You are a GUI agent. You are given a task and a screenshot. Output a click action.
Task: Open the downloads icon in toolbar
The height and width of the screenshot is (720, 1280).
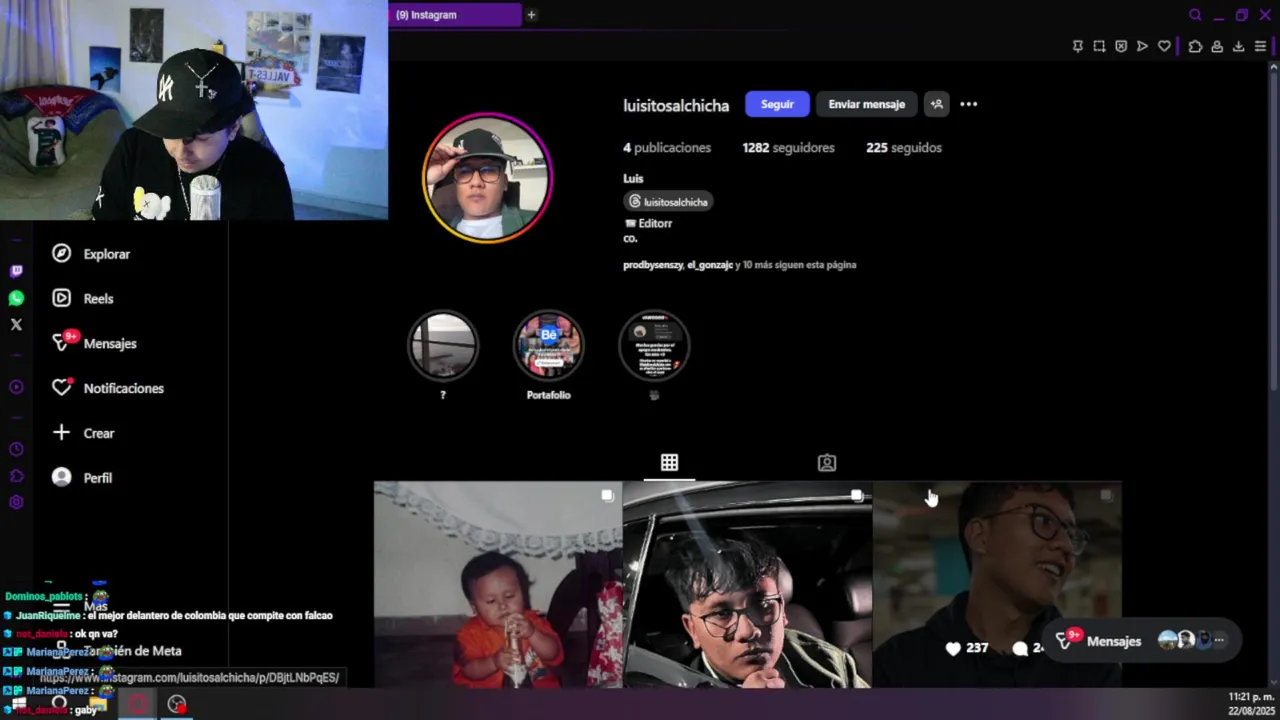(x=1238, y=46)
